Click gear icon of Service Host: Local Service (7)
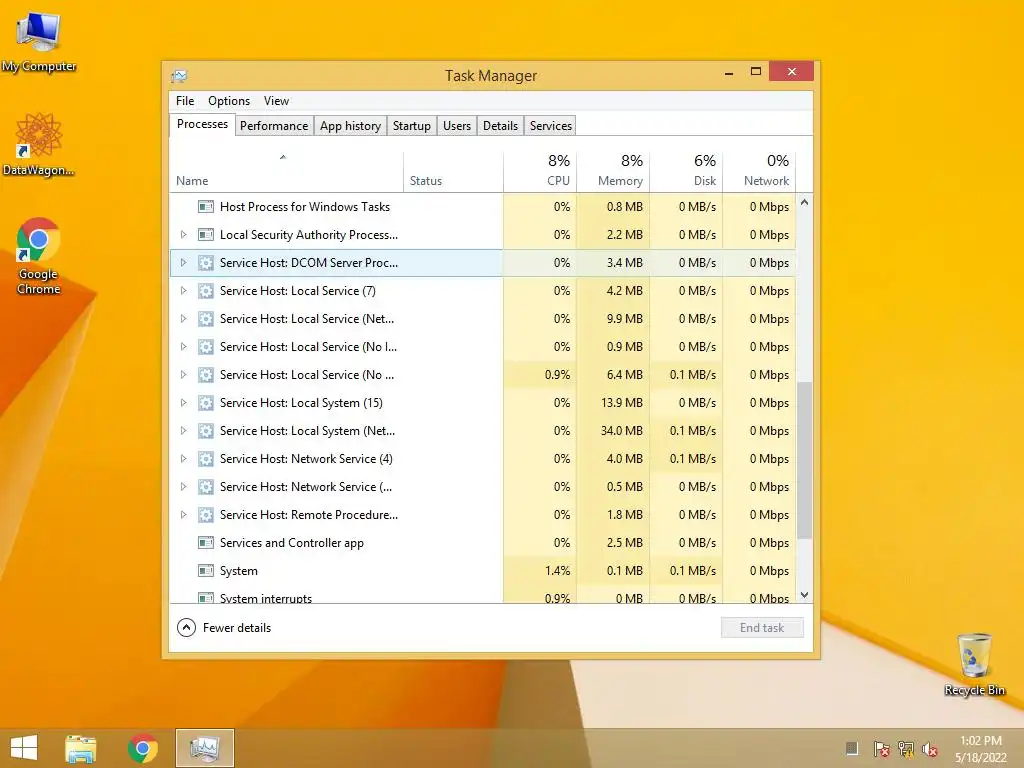This screenshot has height=768, width=1024. pos(206,291)
